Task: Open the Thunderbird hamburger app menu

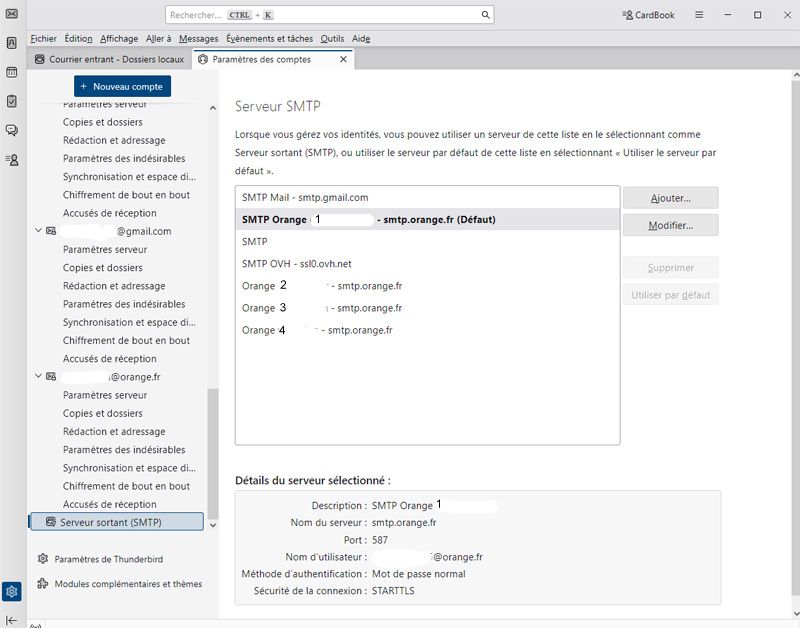Action: point(699,15)
